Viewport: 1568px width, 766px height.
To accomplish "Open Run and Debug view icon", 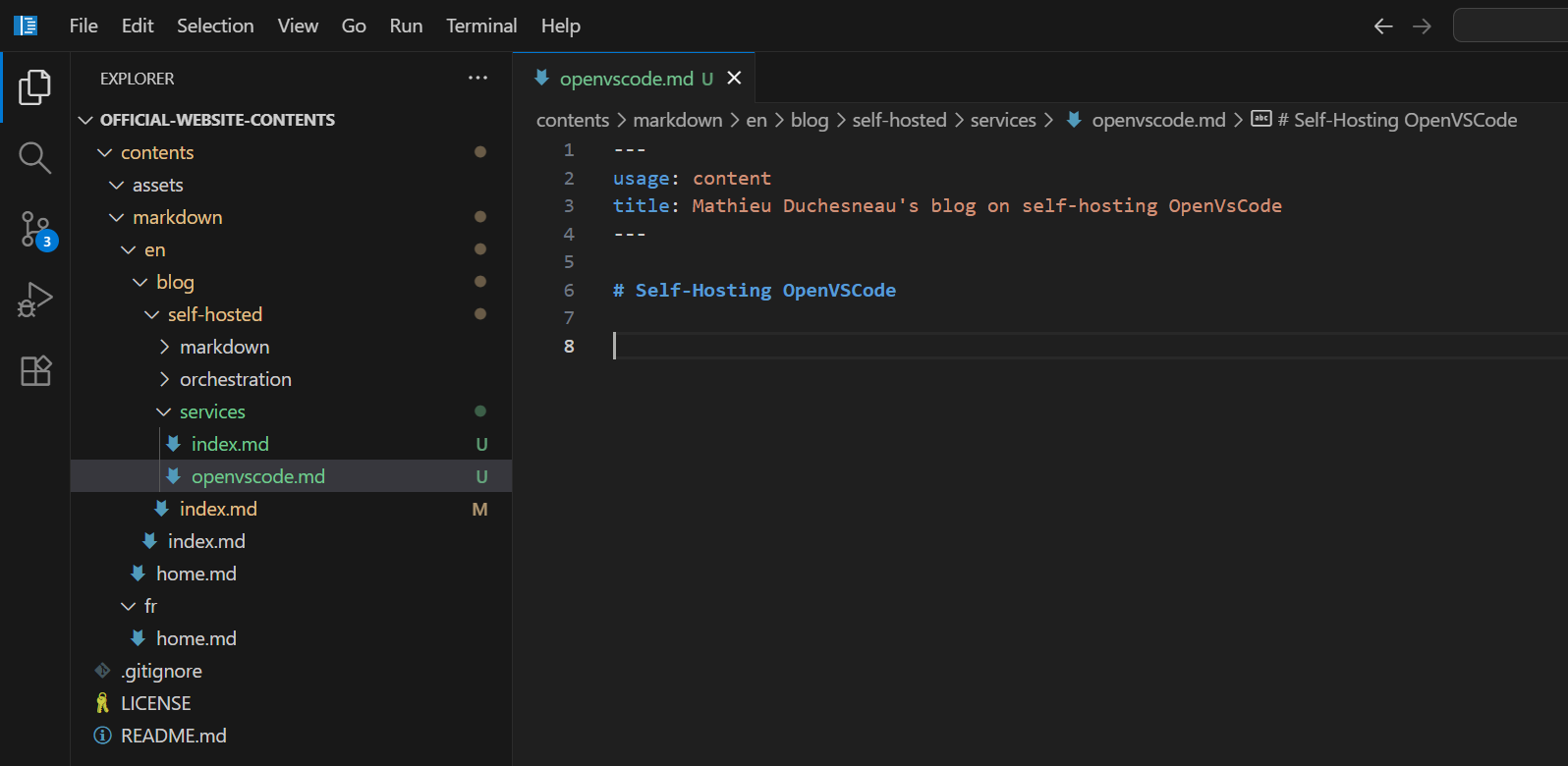I will click(35, 300).
